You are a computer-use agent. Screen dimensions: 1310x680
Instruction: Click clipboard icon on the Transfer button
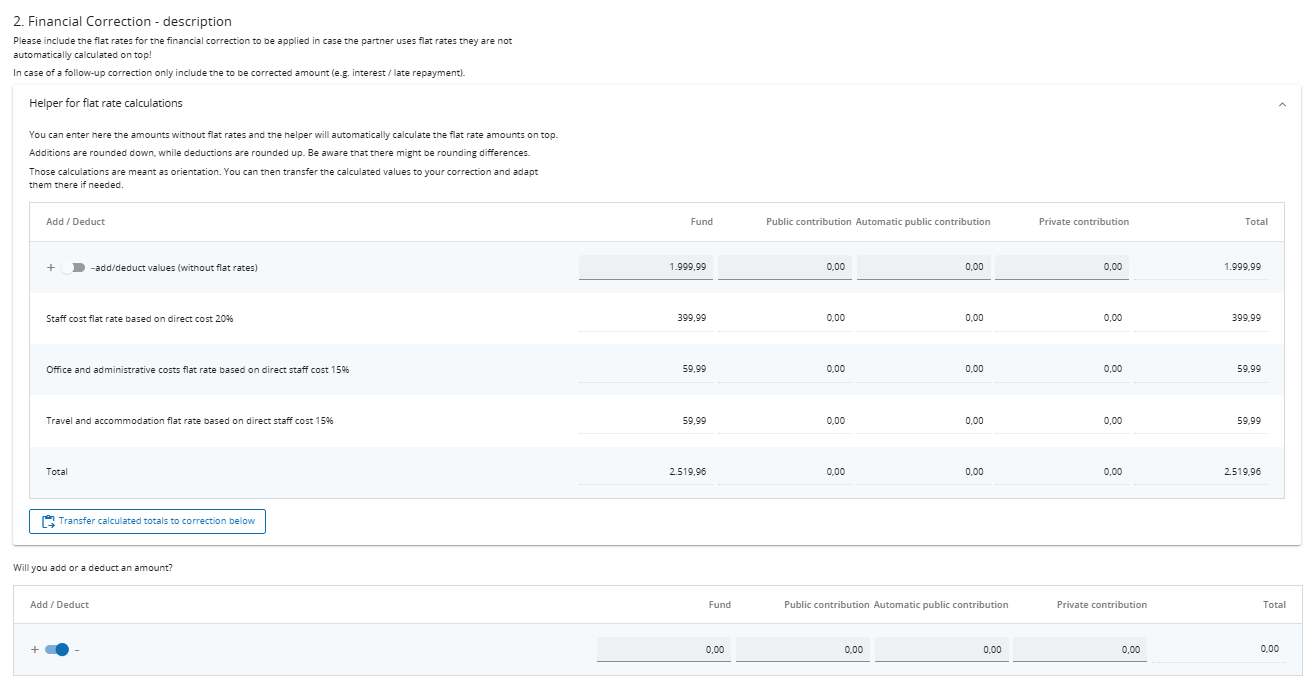(47, 521)
